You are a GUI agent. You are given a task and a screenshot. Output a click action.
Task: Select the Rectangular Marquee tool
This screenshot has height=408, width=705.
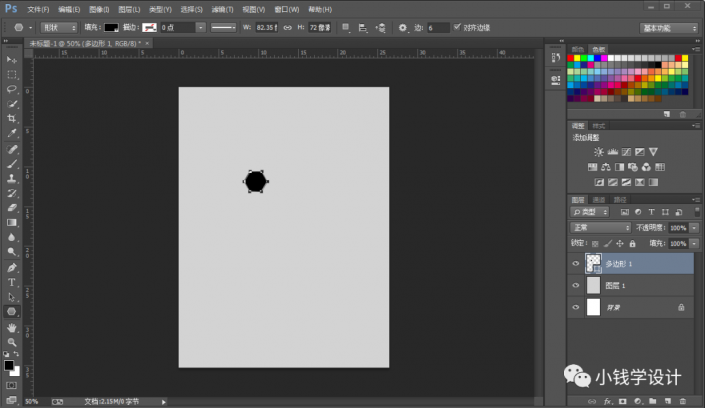tap(12, 75)
